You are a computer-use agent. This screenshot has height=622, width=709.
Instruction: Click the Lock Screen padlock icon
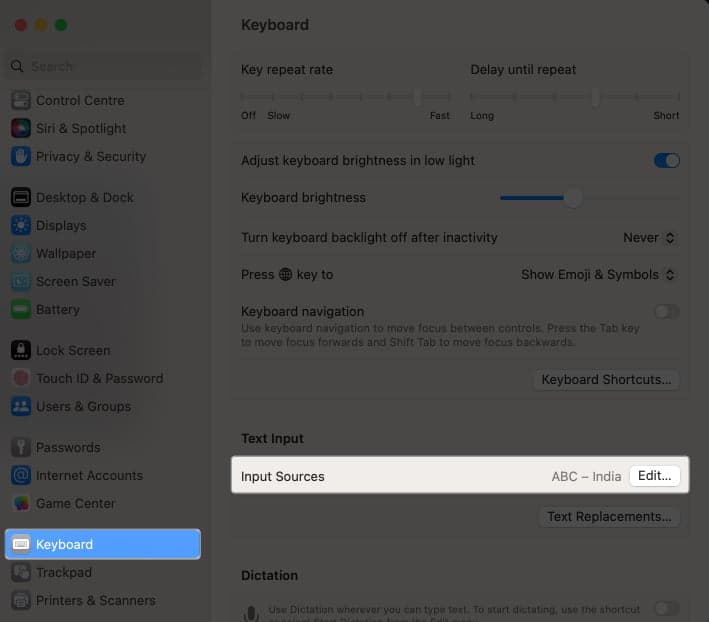point(21,350)
